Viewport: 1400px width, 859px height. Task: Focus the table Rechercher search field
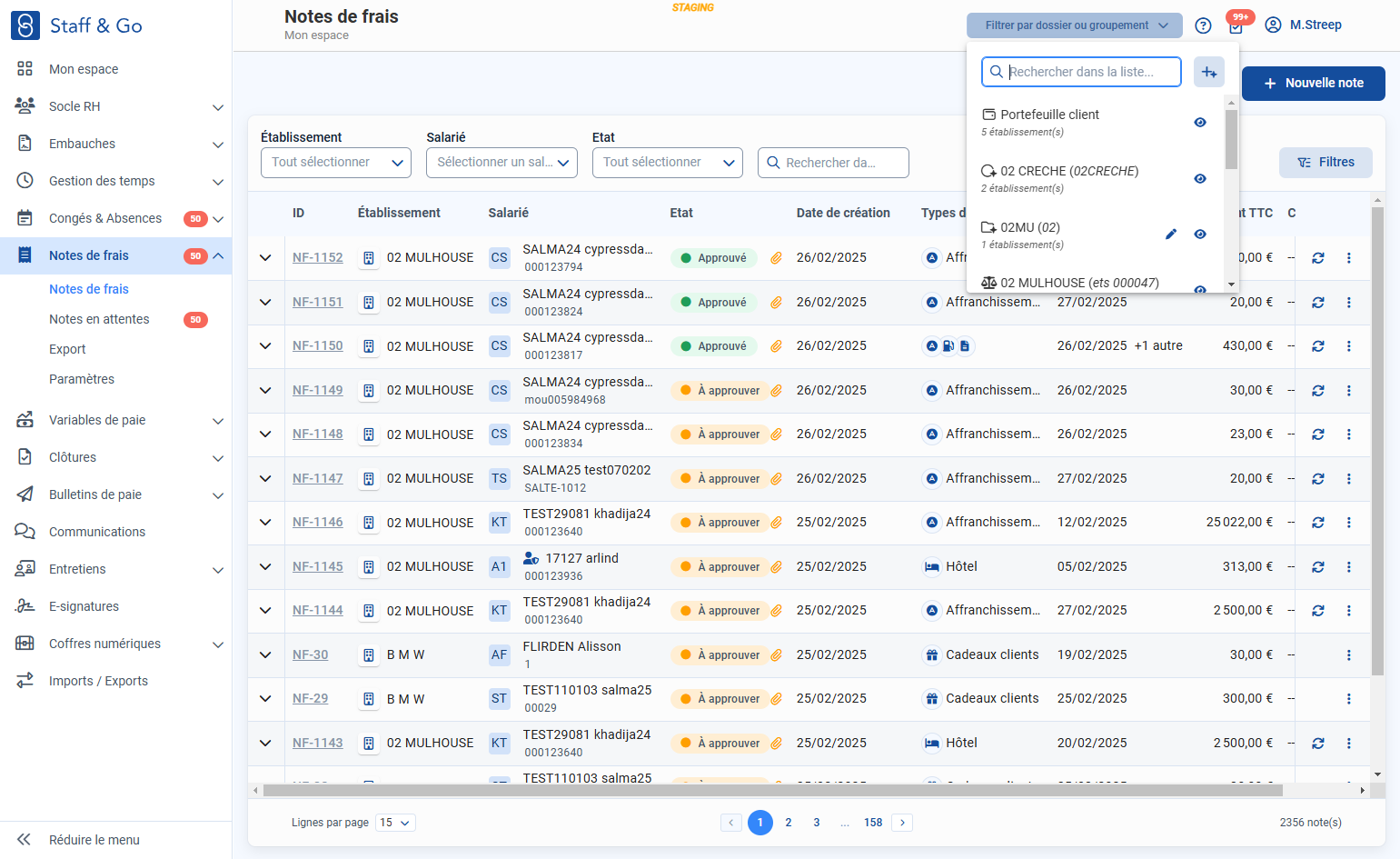(833, 163)
